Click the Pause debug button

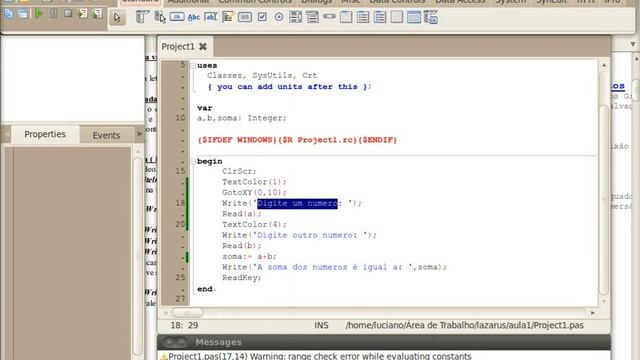click(x=53, y=13)
